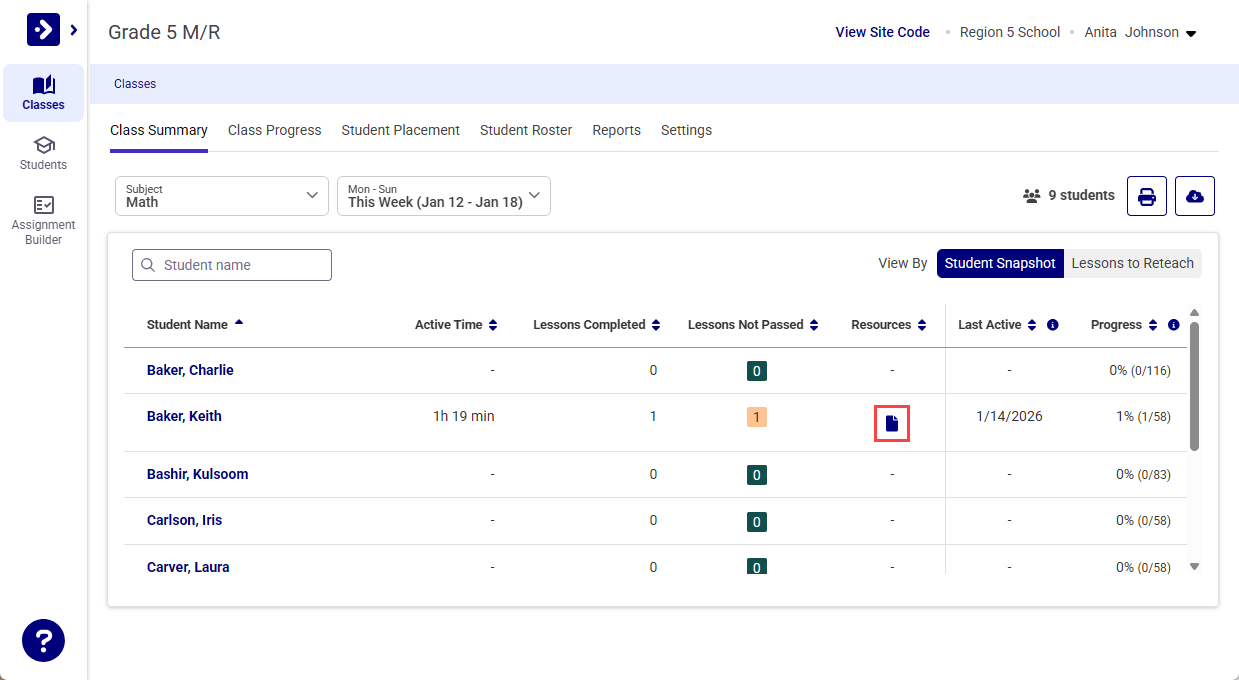Open the Bashir, Kulsoom student link
The image size is (1239, 680).
coord(197,474)
